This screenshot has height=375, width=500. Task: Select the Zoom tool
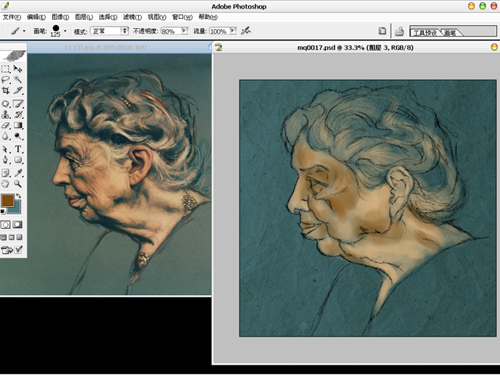[18, 184]
